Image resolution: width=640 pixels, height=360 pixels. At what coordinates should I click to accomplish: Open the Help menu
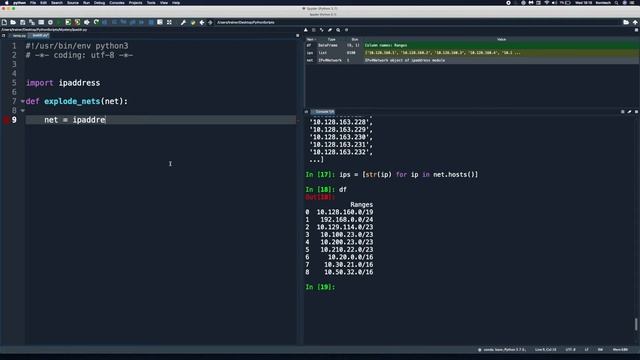[176, 2]
